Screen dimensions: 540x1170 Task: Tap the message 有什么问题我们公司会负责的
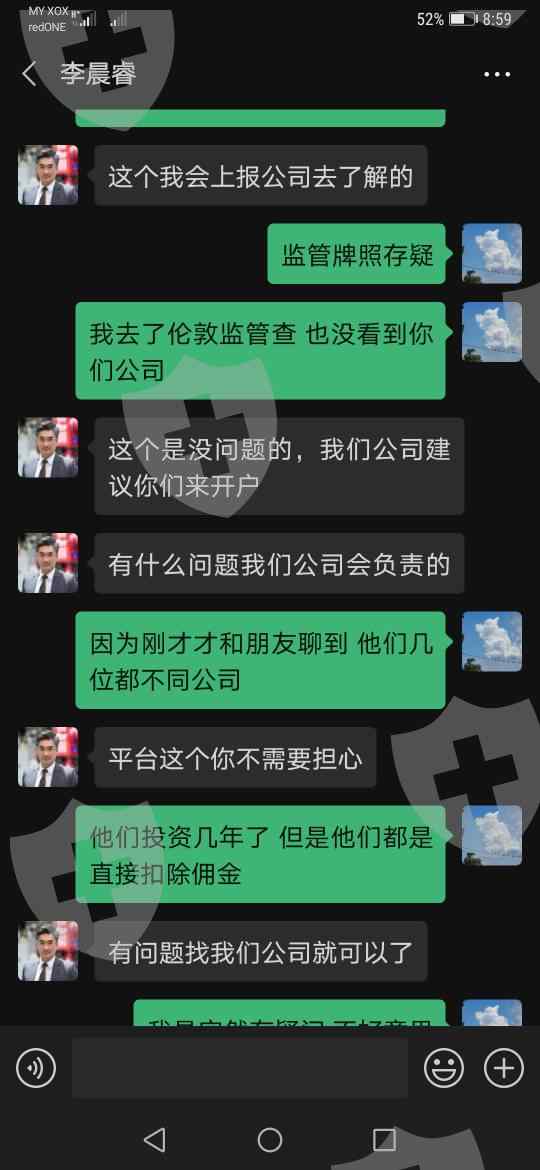point(279,563)
